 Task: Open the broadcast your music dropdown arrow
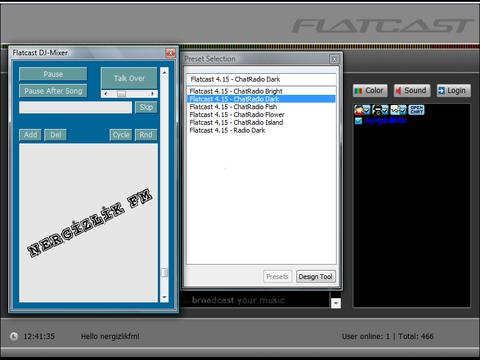pyautogui.click(x=336, y=303)
